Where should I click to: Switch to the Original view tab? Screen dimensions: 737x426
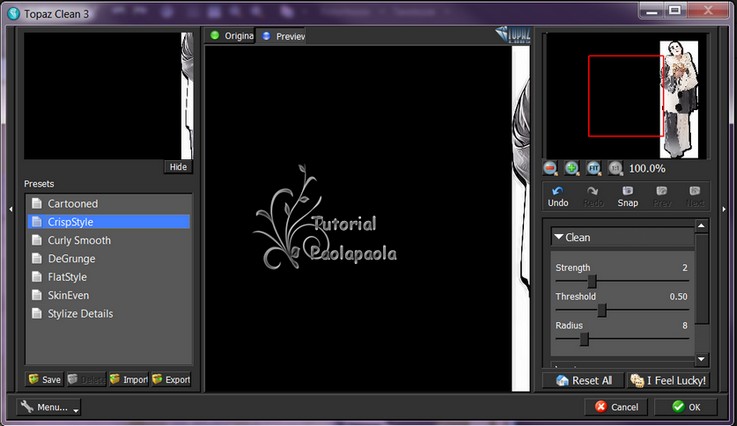tap(230, 36)
